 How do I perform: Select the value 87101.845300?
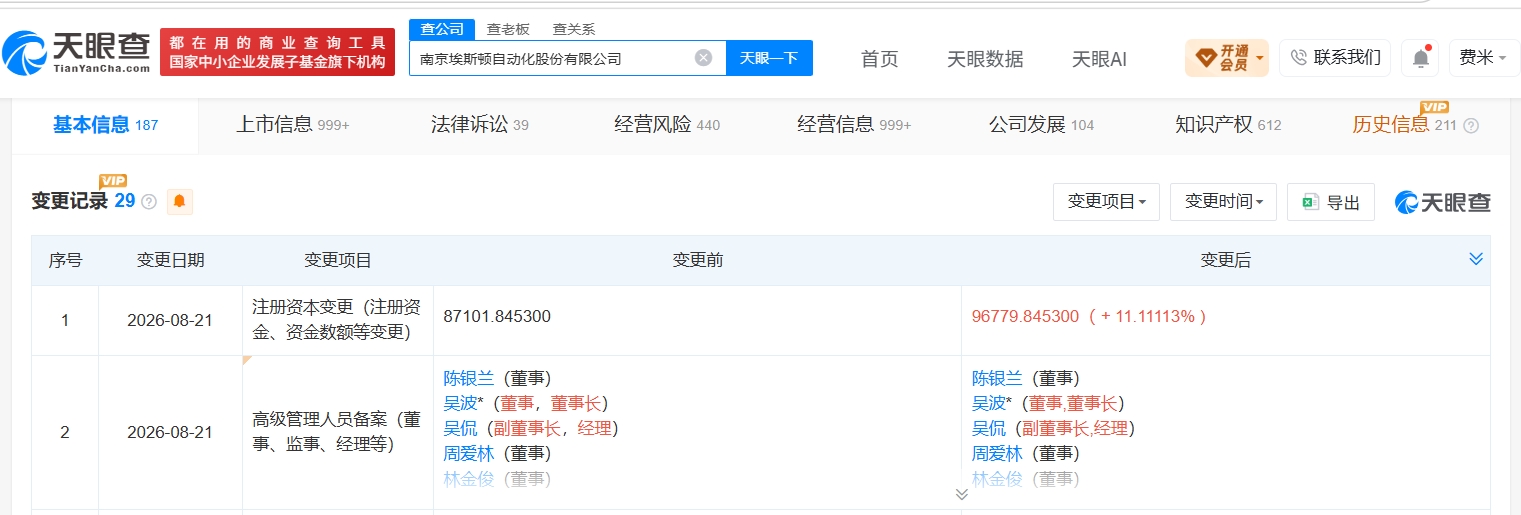(497, 316)
